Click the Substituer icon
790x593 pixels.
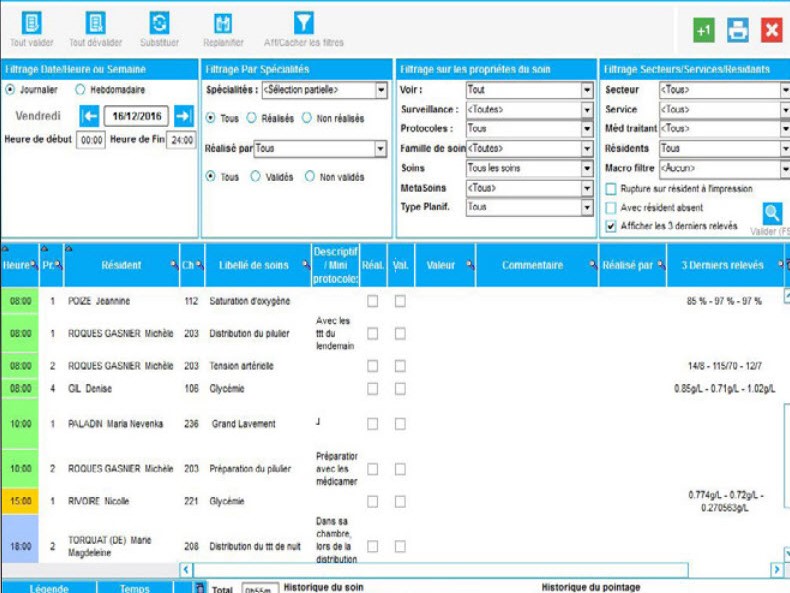click(159, 24)
